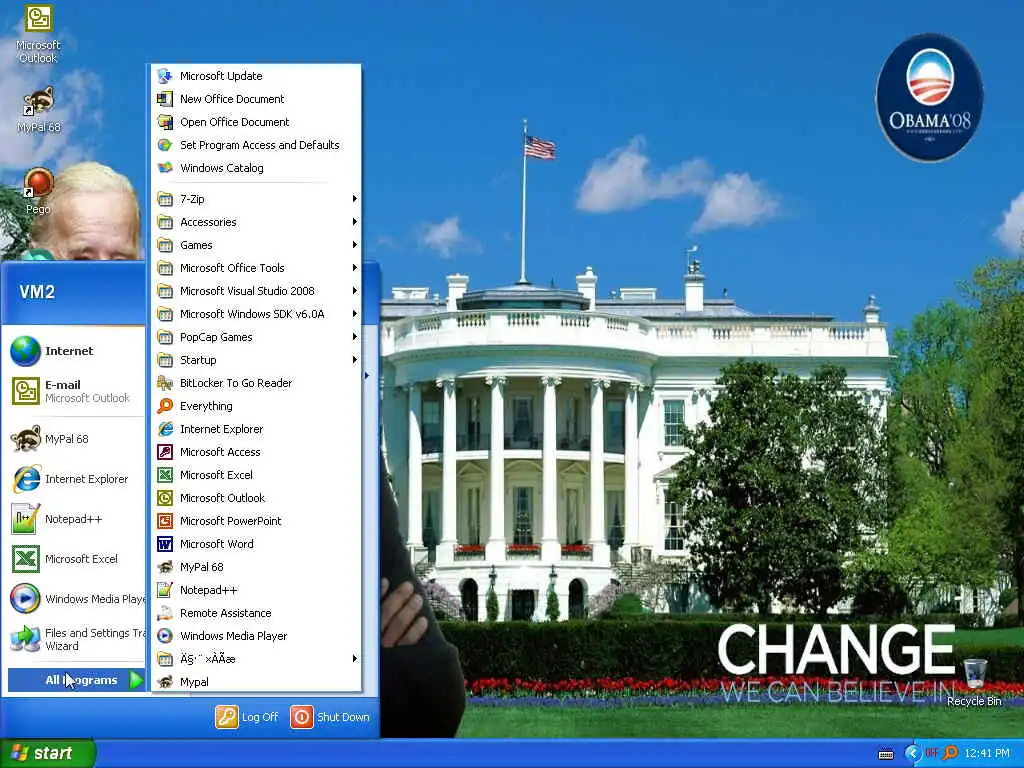Open Microsoft Outlook in All Programs list
This screenshot has height=768, width=1024.
click(x=256, y=498)
